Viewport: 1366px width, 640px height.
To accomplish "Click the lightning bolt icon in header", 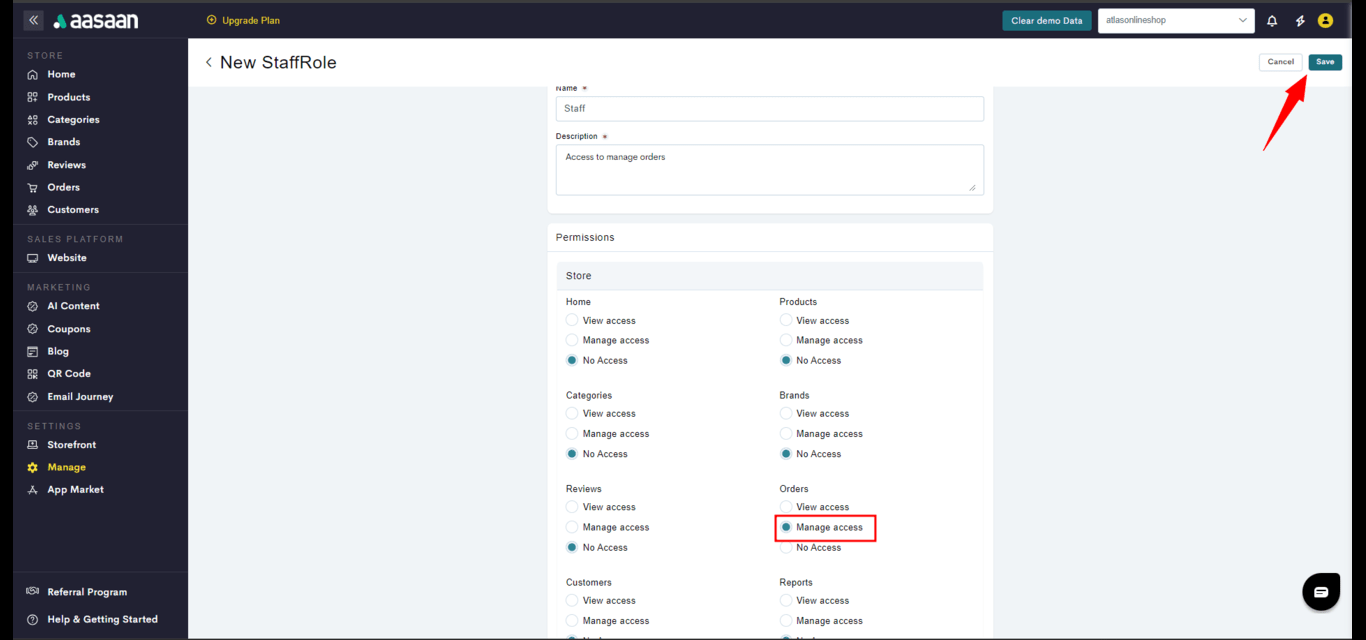I will pyautogui.click(x=1300, y=20).
